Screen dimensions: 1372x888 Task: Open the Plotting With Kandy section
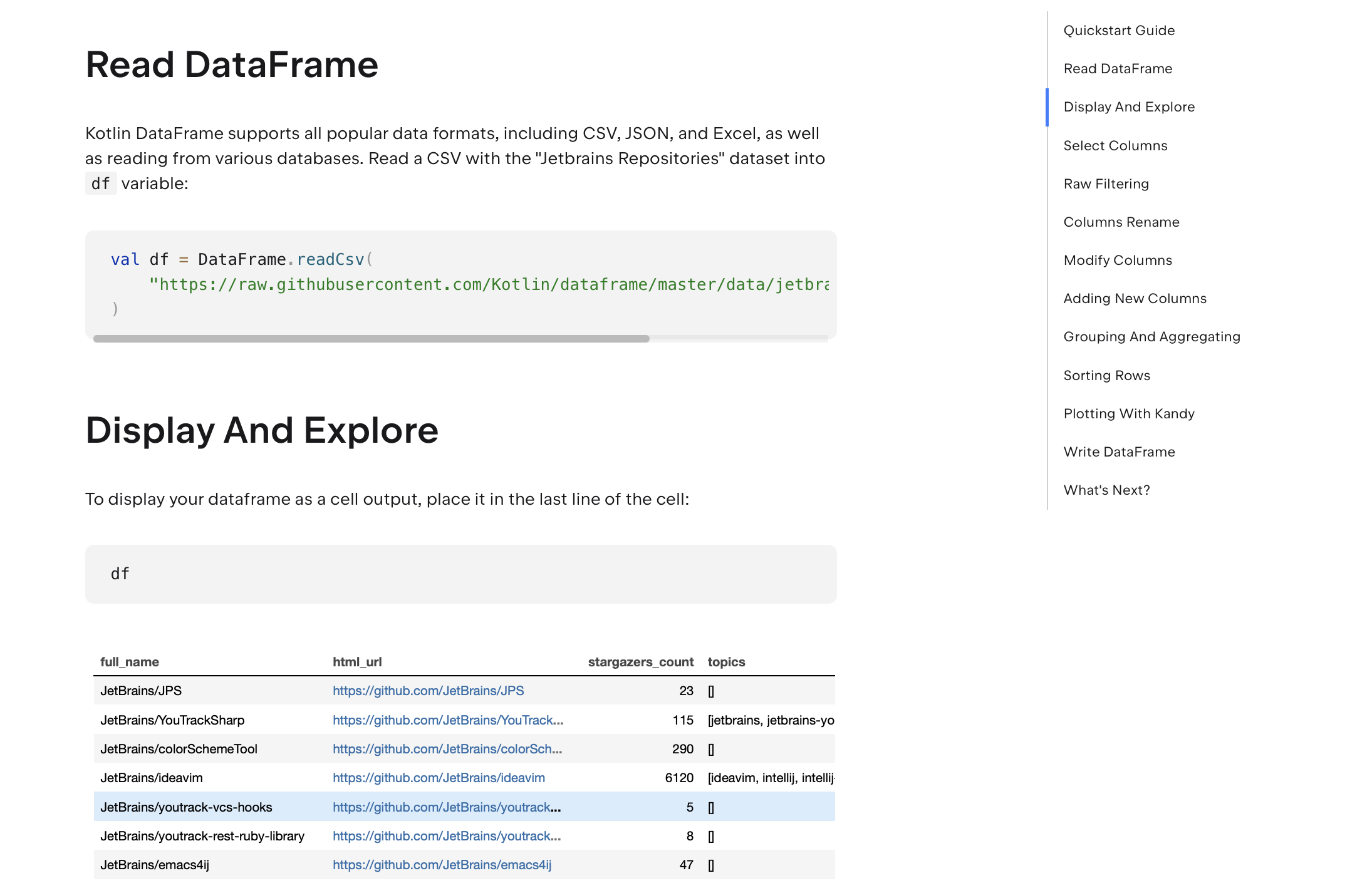coord(1128,413)
